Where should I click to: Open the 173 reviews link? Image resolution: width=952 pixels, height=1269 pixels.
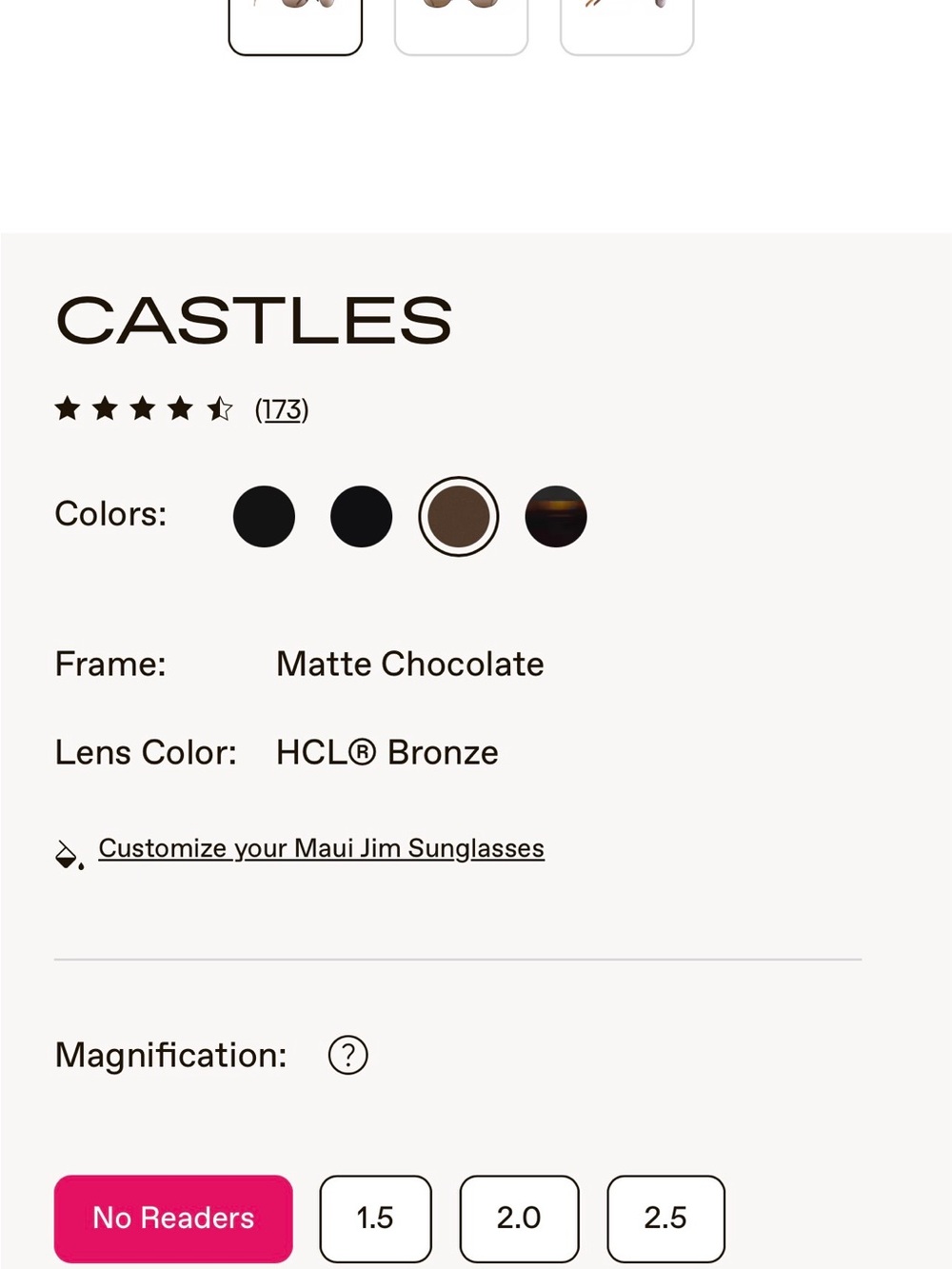282,409
